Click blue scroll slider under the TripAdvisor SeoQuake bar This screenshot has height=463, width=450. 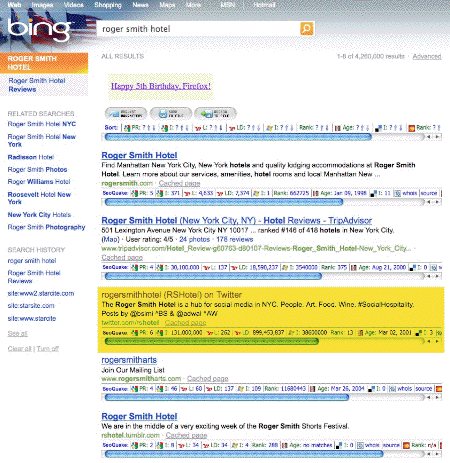coord(213,276)
